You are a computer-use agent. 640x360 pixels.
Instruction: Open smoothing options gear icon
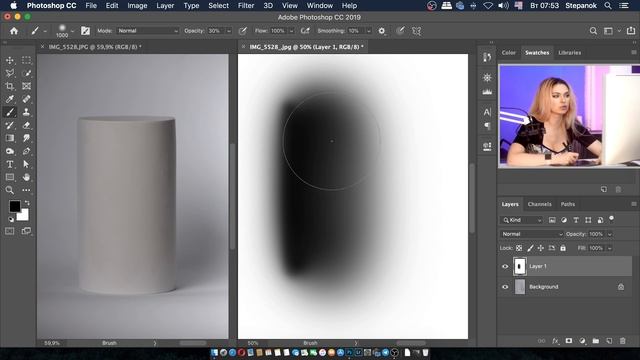tap(382, 31)
